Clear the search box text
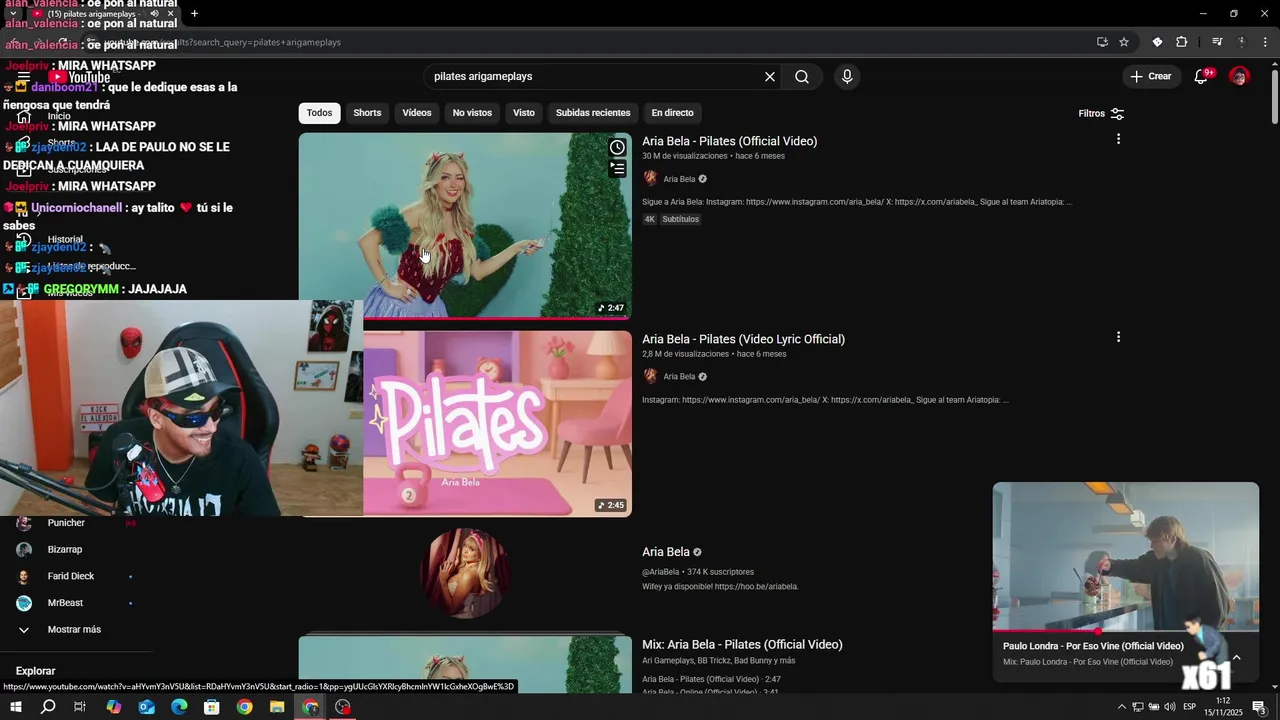This screenshot has height=720, width=1280. [770, 77]
